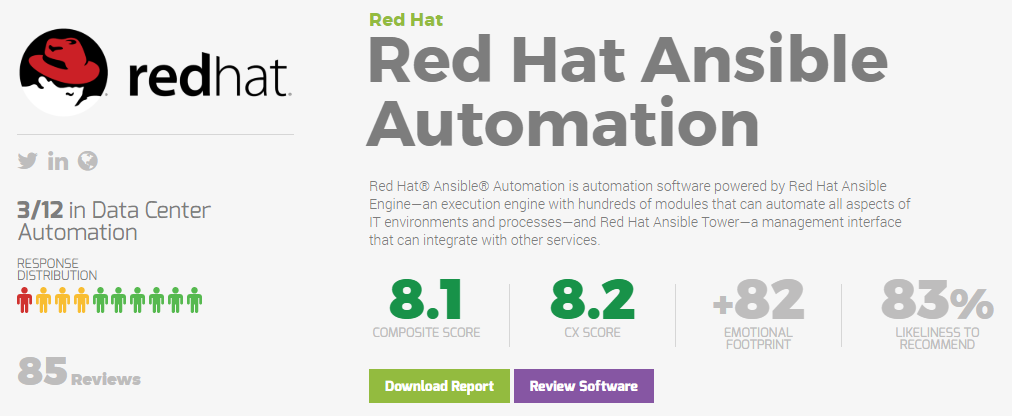The height and width of the screenshot is (416, 1012).
Task: Click the product description paragraph
Action: (x=640, y=214)
